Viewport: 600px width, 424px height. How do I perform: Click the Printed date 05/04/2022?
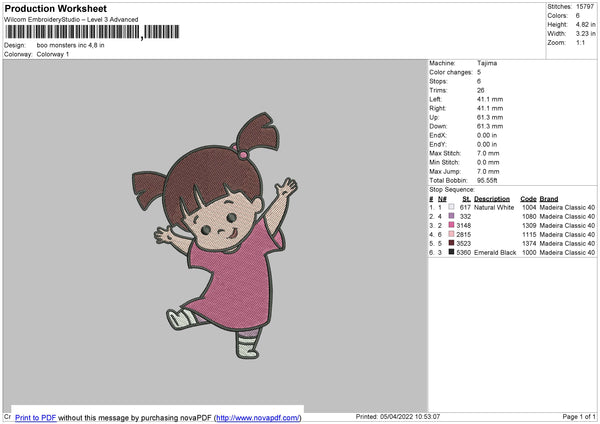coord(396,417)
